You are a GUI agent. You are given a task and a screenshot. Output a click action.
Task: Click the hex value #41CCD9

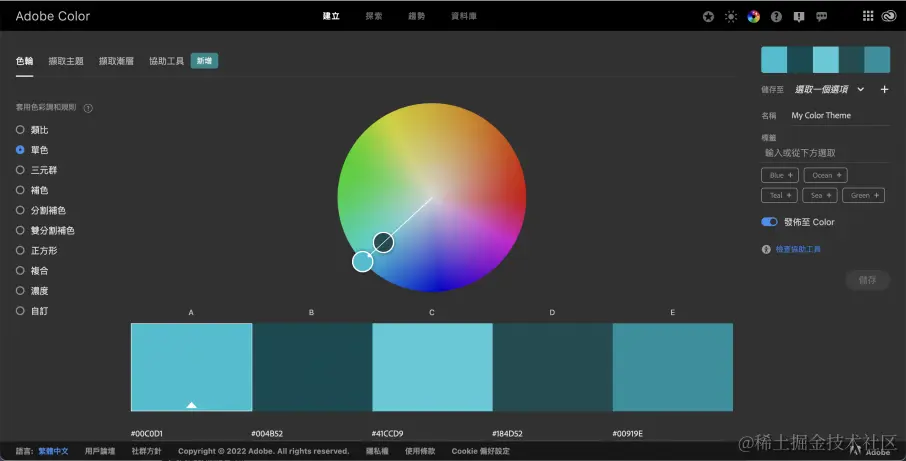pyautogui.click(x=387, y=433)
